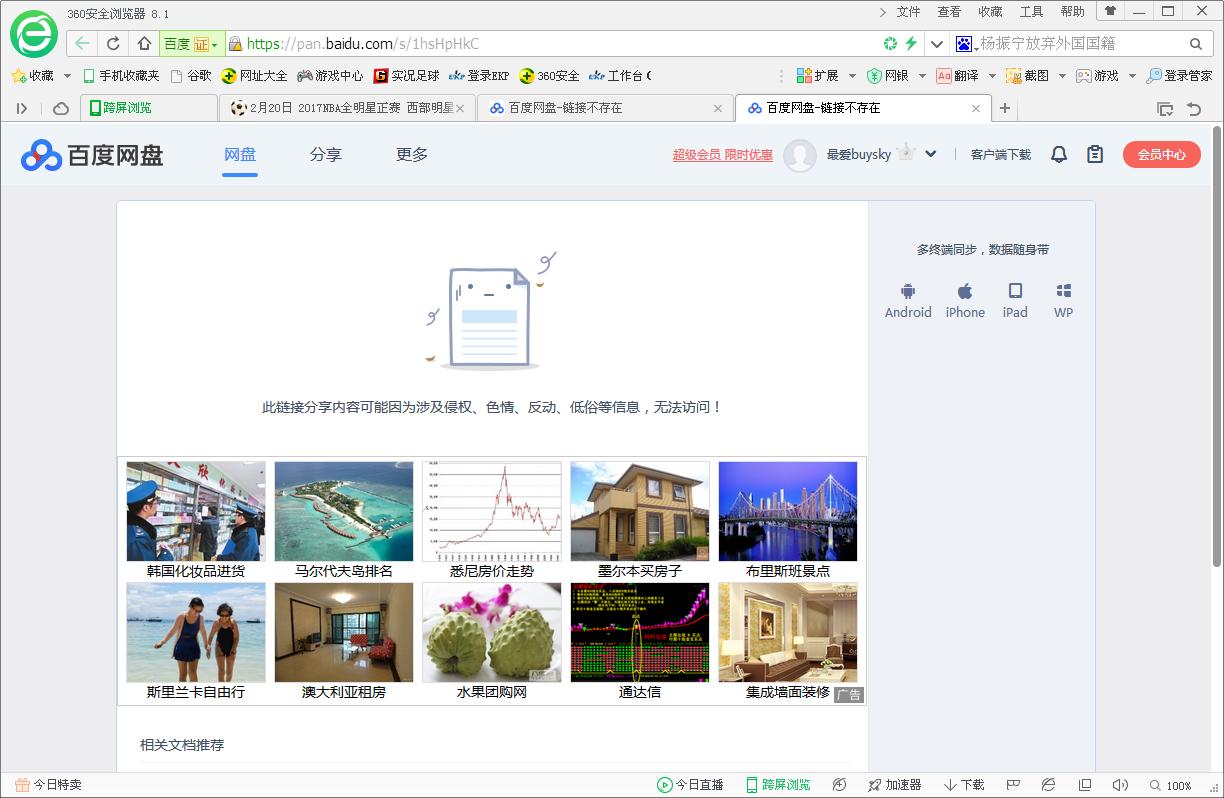Switch to the 2017NBA全明星正赛 tab
The height and width of the screenshot is (798, 1224).
click(347, 108)
